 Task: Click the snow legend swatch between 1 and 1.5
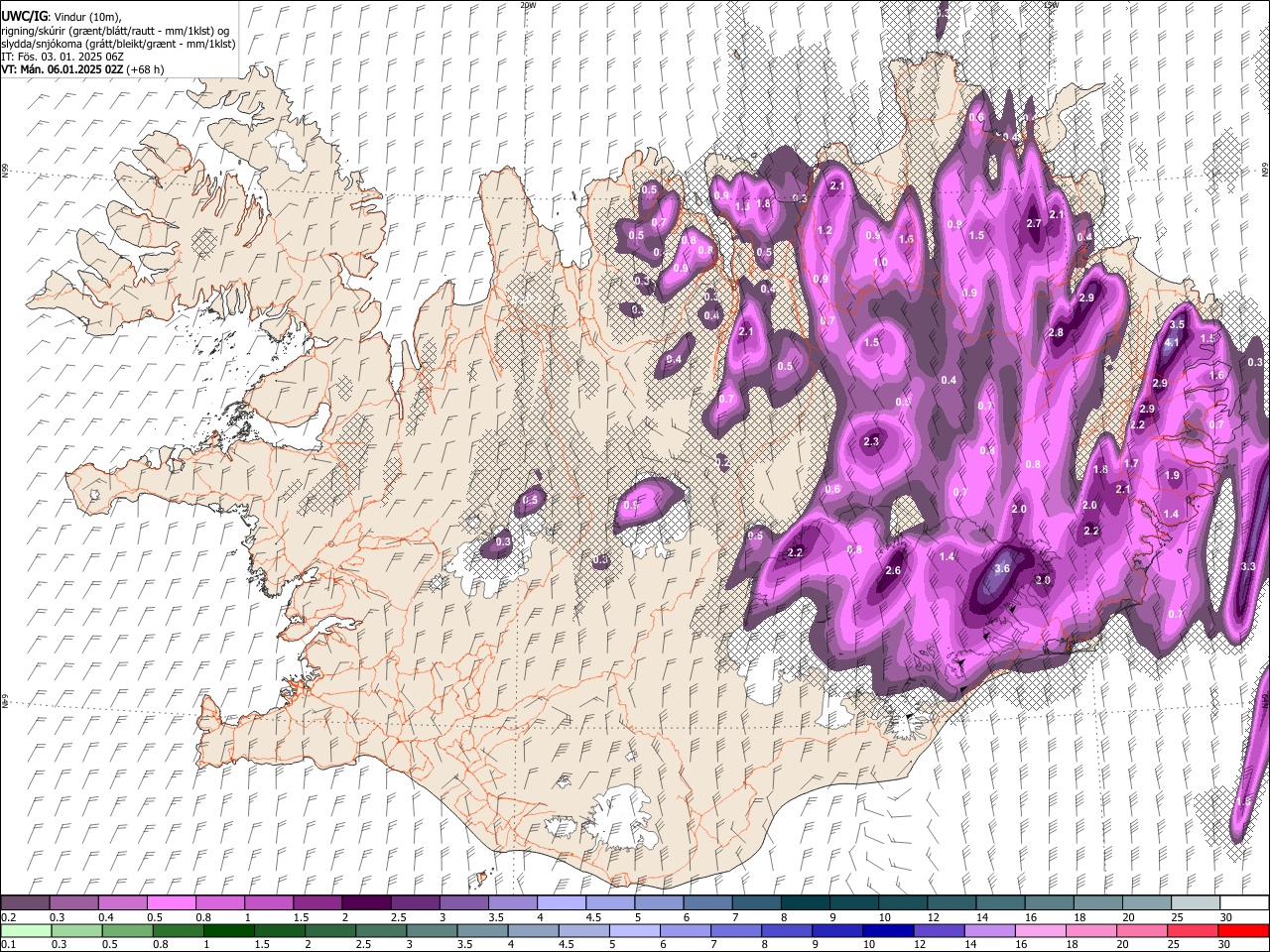coord(268,902)
